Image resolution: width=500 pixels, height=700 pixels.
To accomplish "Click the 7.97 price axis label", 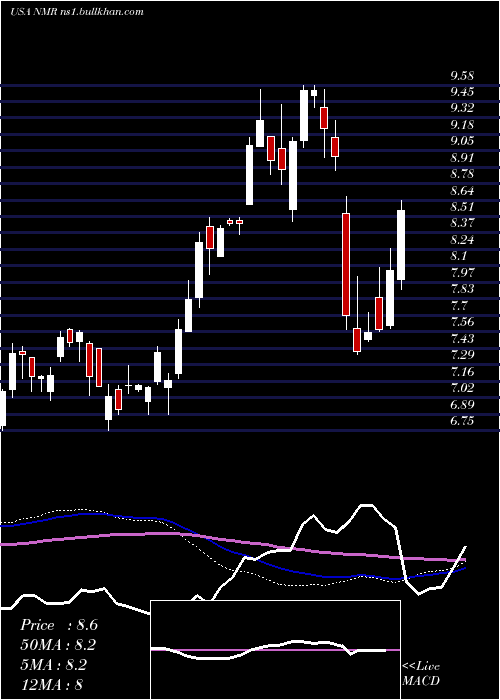I will [462, 272].
